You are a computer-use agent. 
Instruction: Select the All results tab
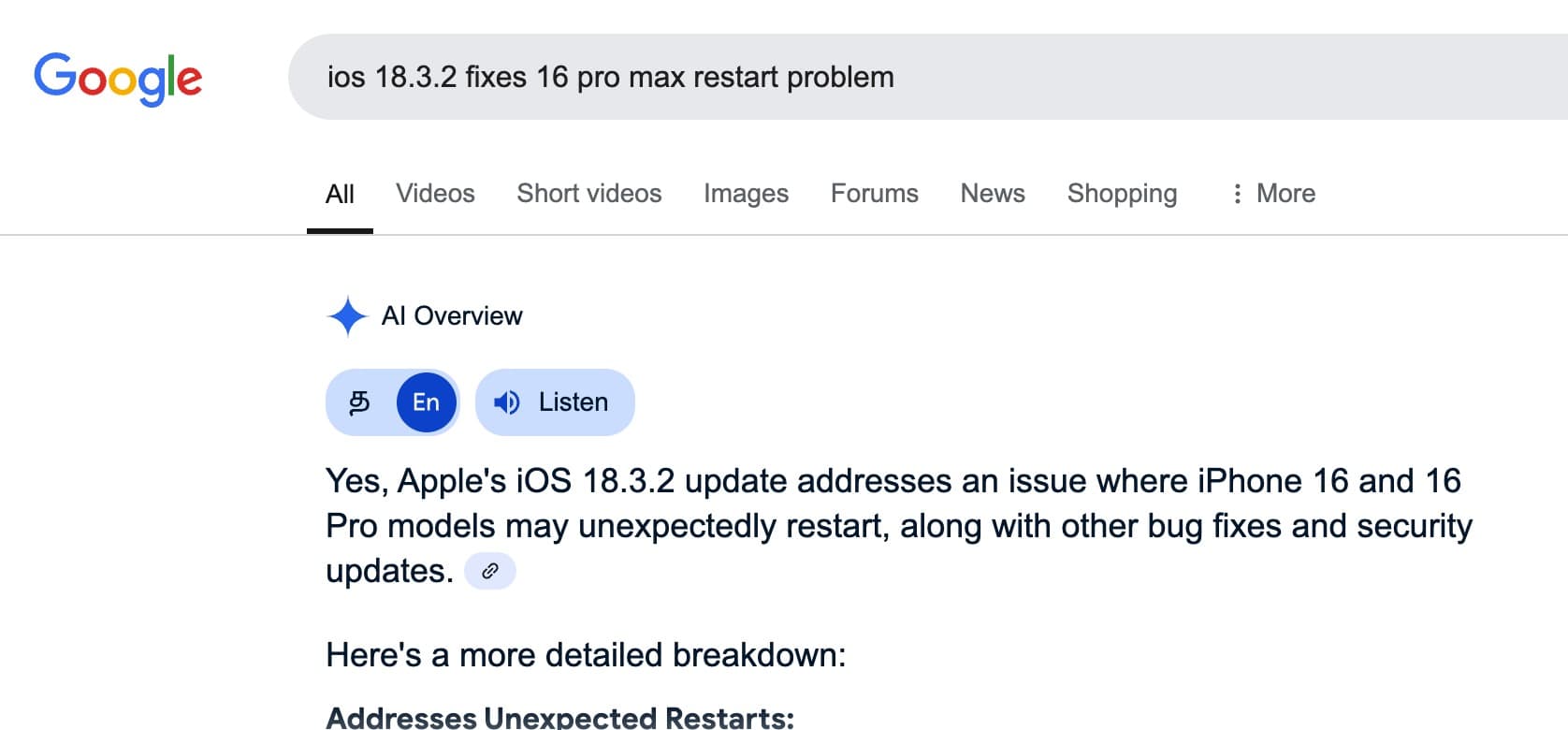340,195
